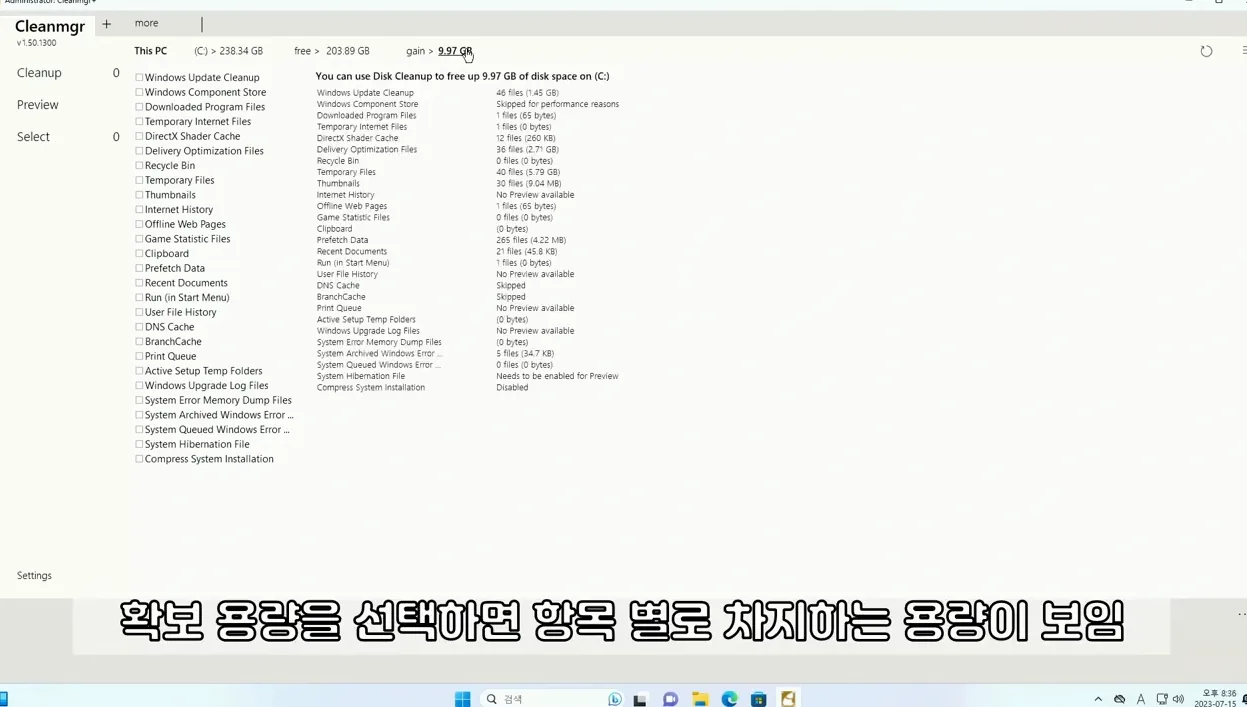The image size is (1247, 707).
Task: Enable the Print Queue checkbox
Action: pos(139,356)
